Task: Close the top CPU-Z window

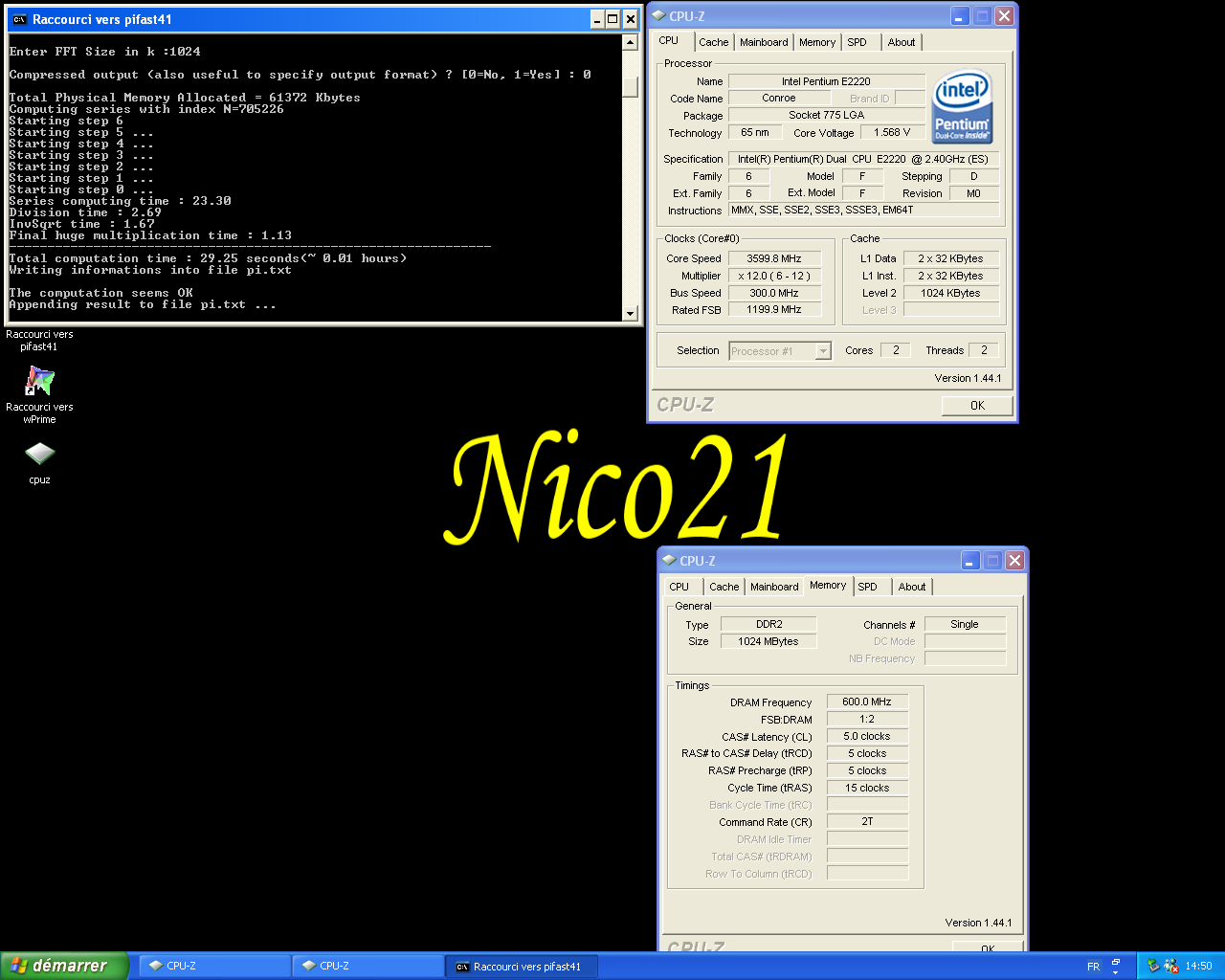Action: point(1004,16)
